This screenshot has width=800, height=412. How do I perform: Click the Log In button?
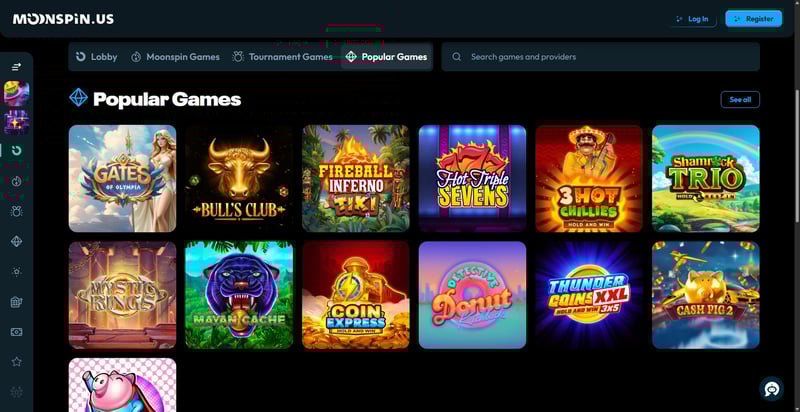click(693, 19)
